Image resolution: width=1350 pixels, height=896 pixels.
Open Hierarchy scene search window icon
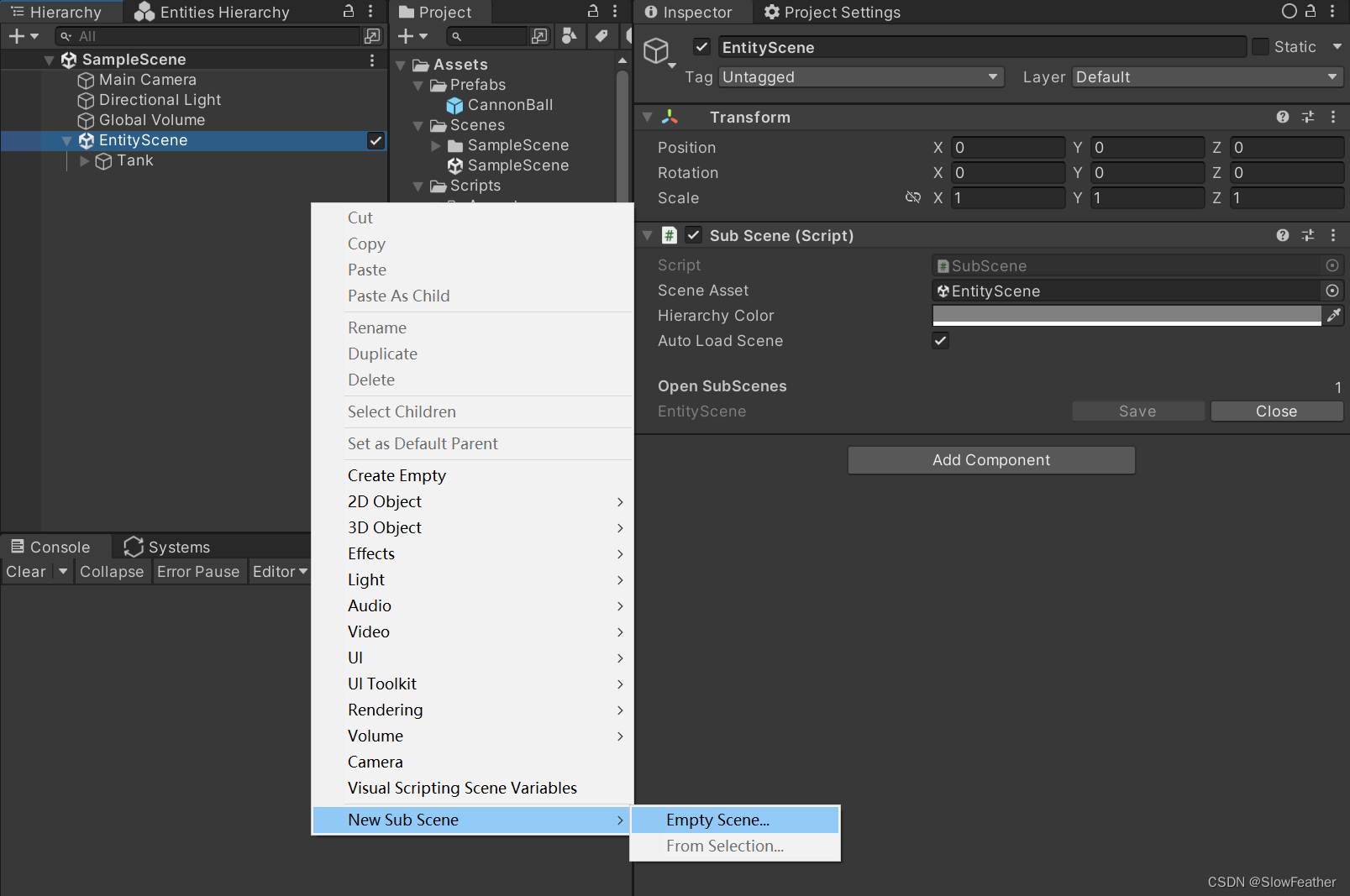tap(372, 36)
